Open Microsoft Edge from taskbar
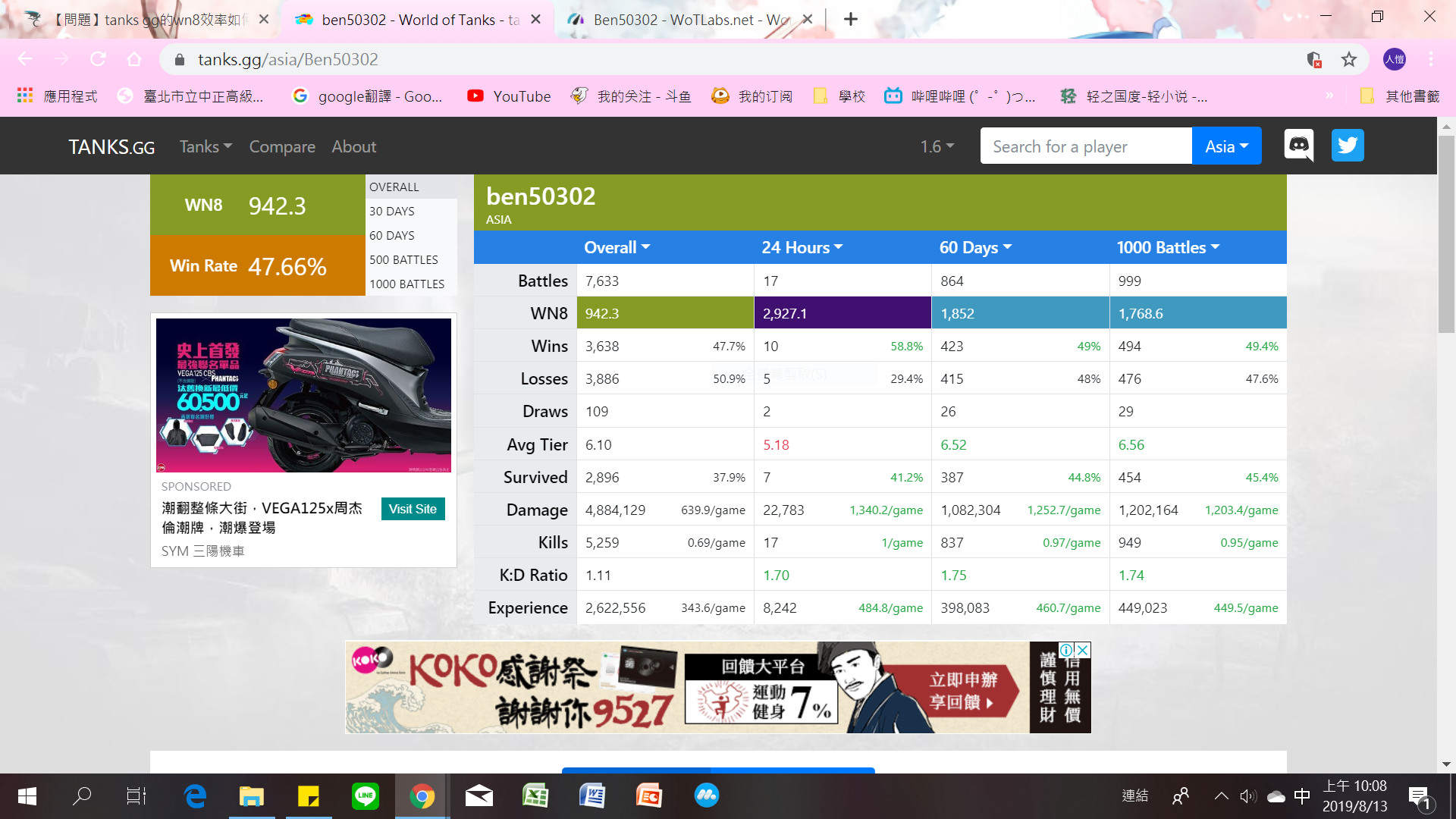The height and width of the screenshot is (819, 1456). coord(195,795)
